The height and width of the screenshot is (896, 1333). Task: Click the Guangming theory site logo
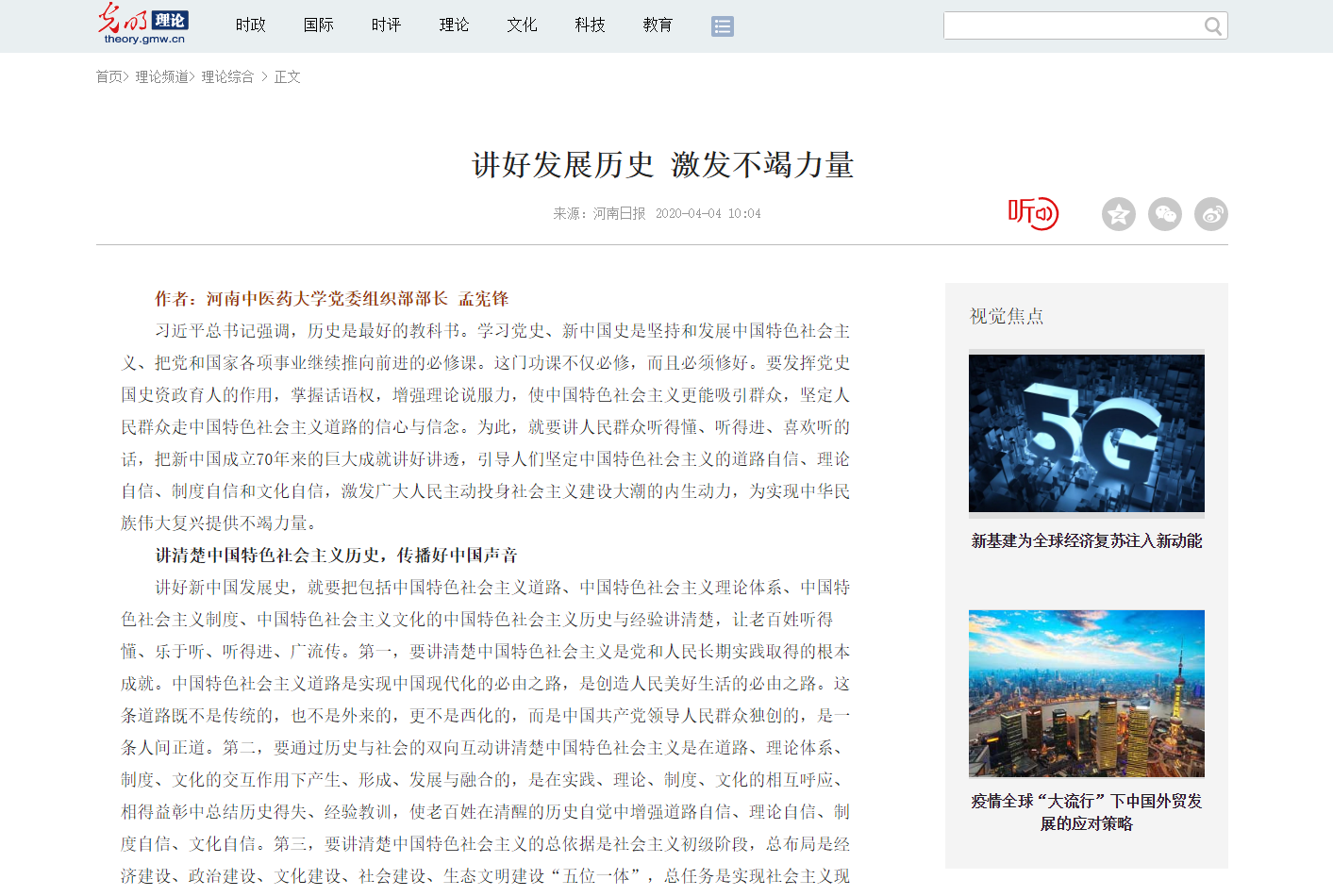pos(144,25)
